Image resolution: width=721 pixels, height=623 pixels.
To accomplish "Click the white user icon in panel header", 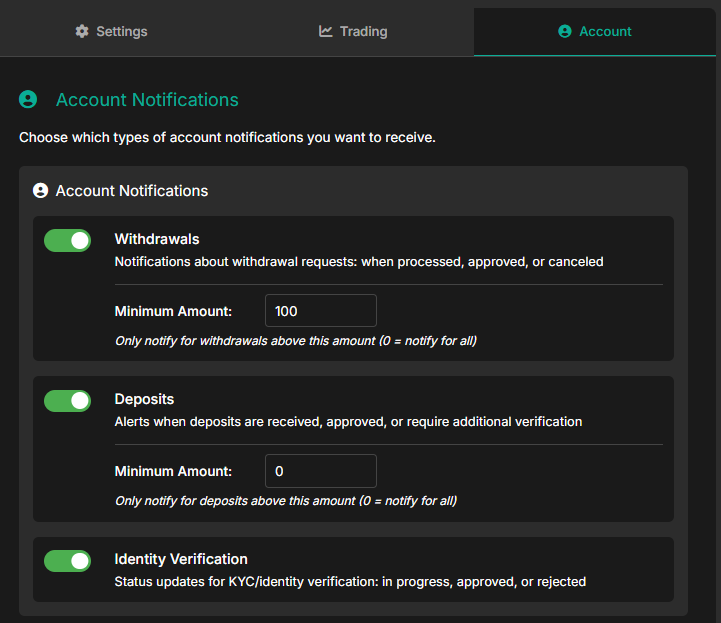I will pos(41,190).
